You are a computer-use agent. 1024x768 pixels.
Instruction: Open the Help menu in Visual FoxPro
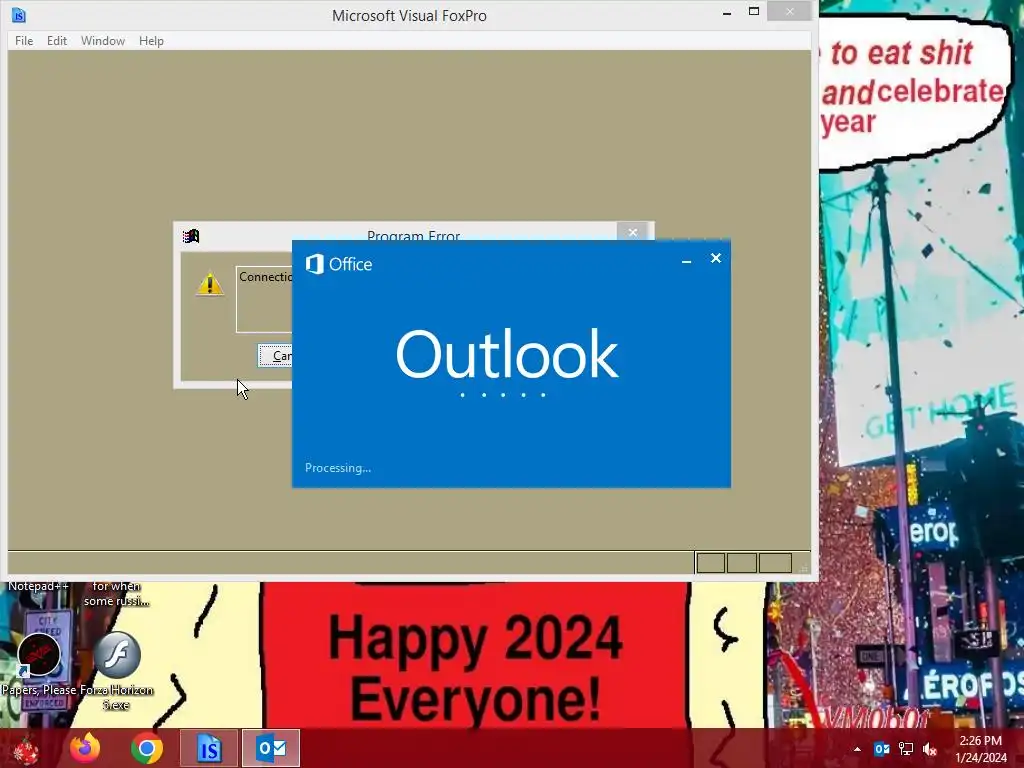tap(151, 40)
